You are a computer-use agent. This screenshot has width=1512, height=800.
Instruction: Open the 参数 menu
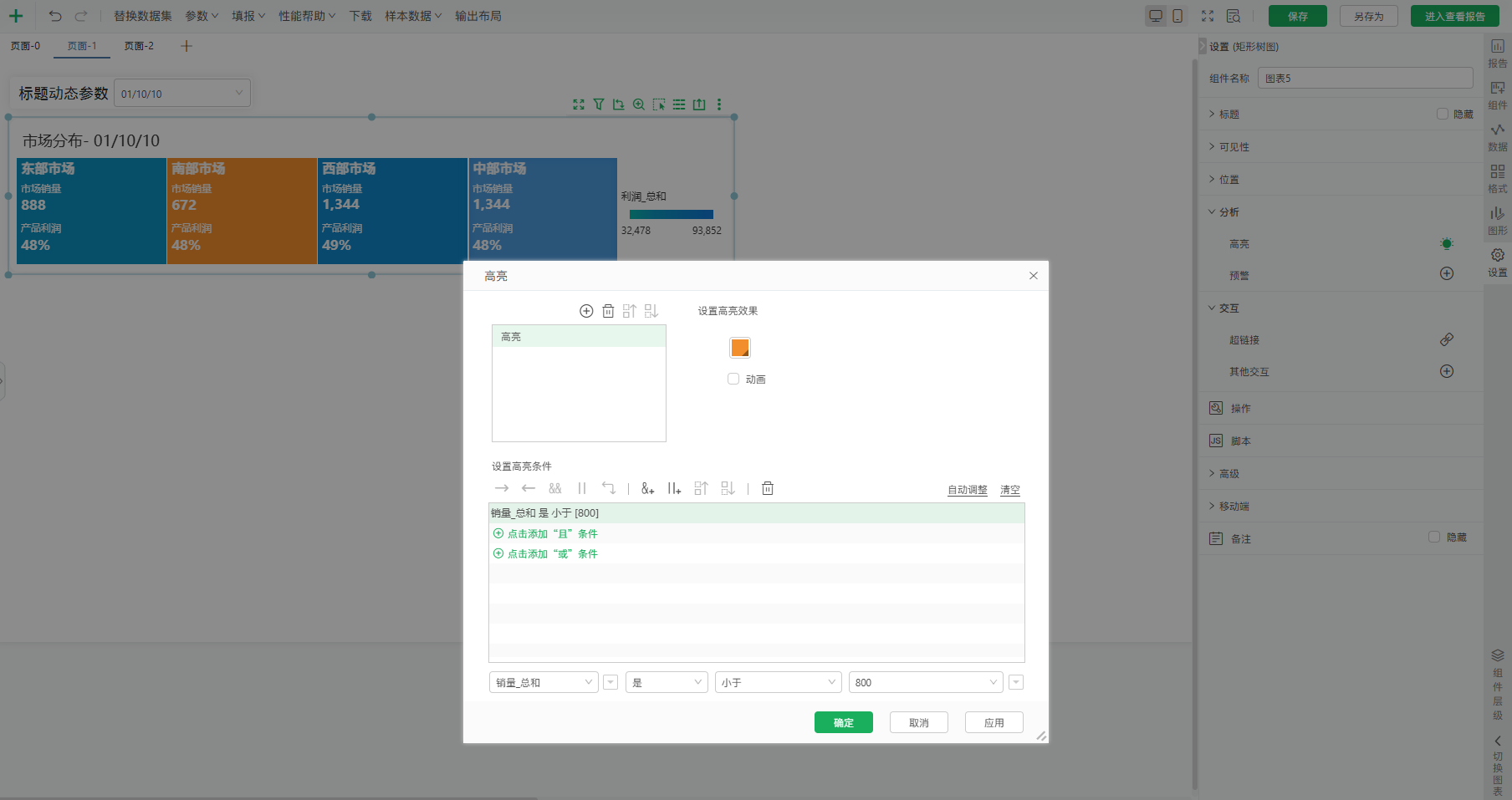coord(201,16)
